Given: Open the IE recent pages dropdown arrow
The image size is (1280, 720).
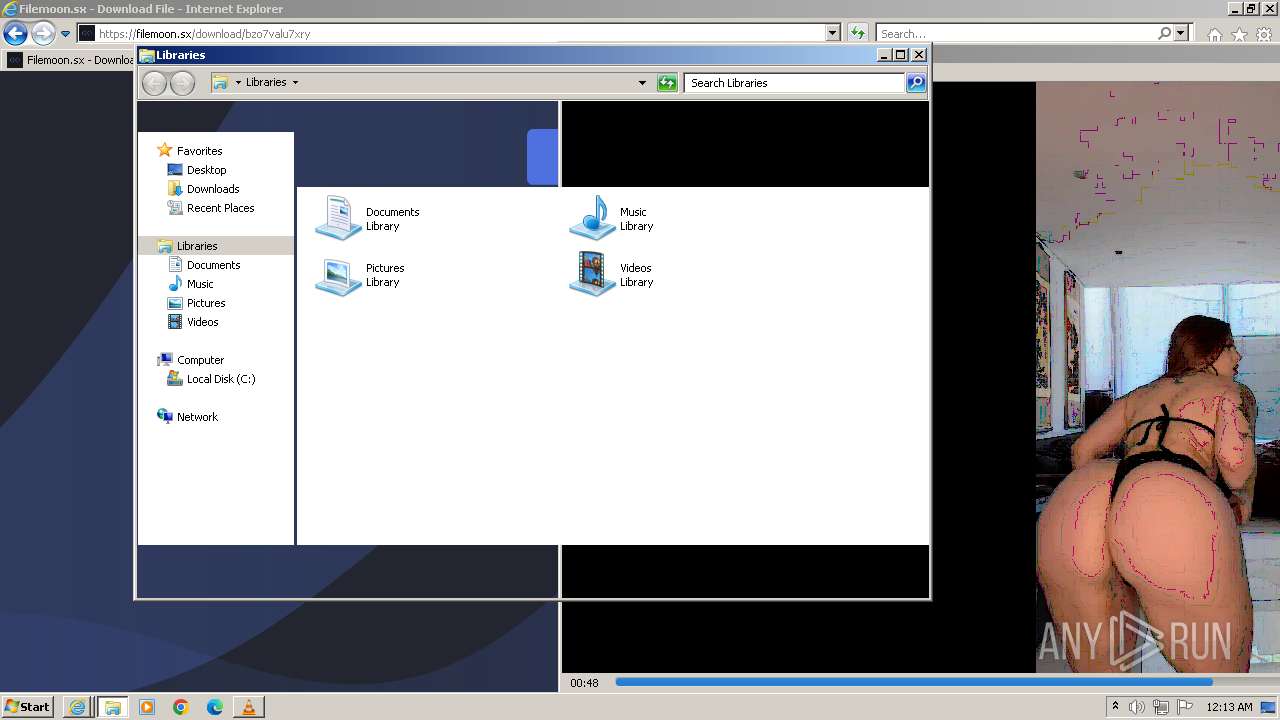Looking at the screenshot, I should [x=65, y=34].
